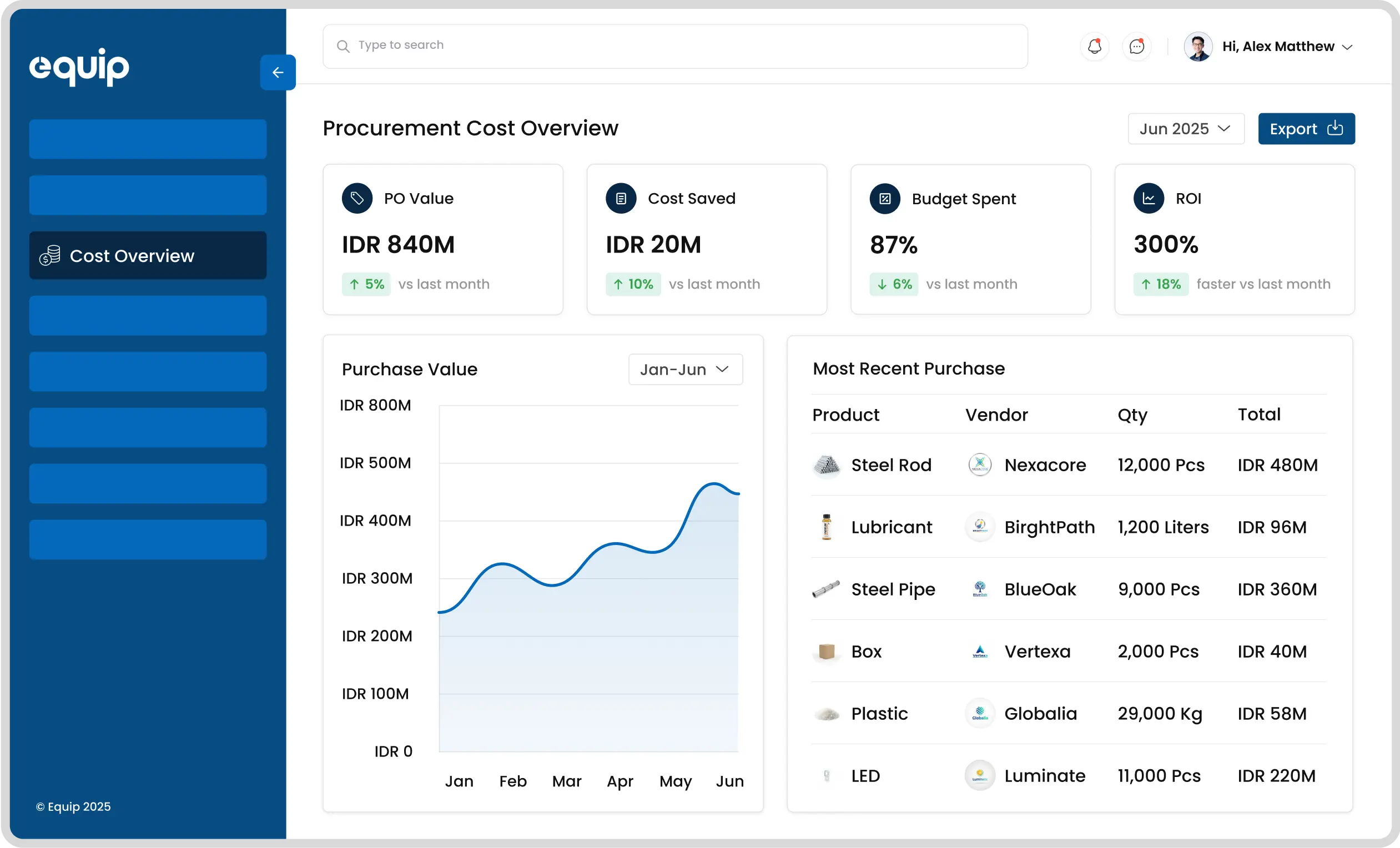Click the Luminate vendor logo
1400x848 pixels.
[x=980, y=775]
